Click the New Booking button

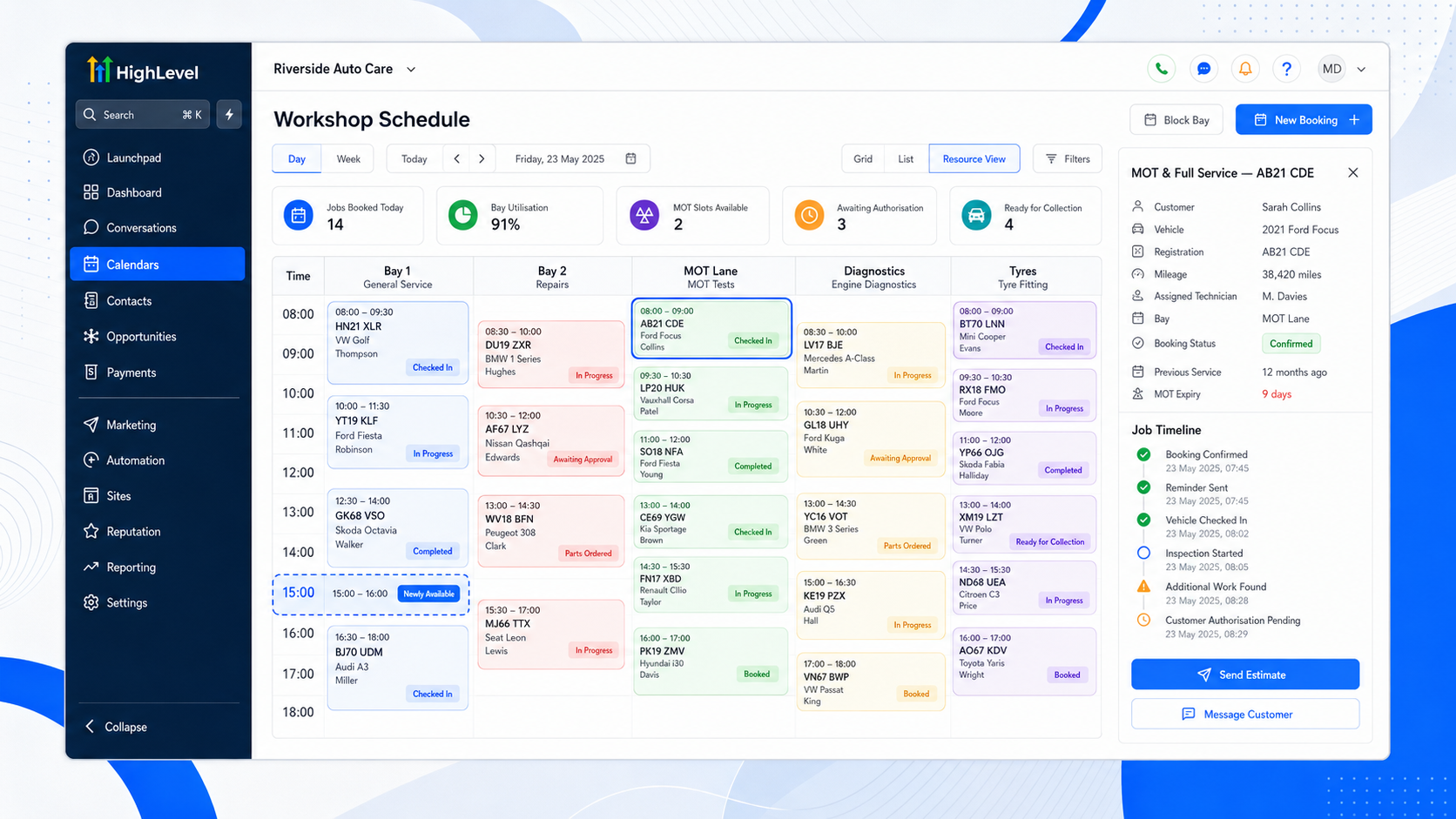click(1304, 119)
